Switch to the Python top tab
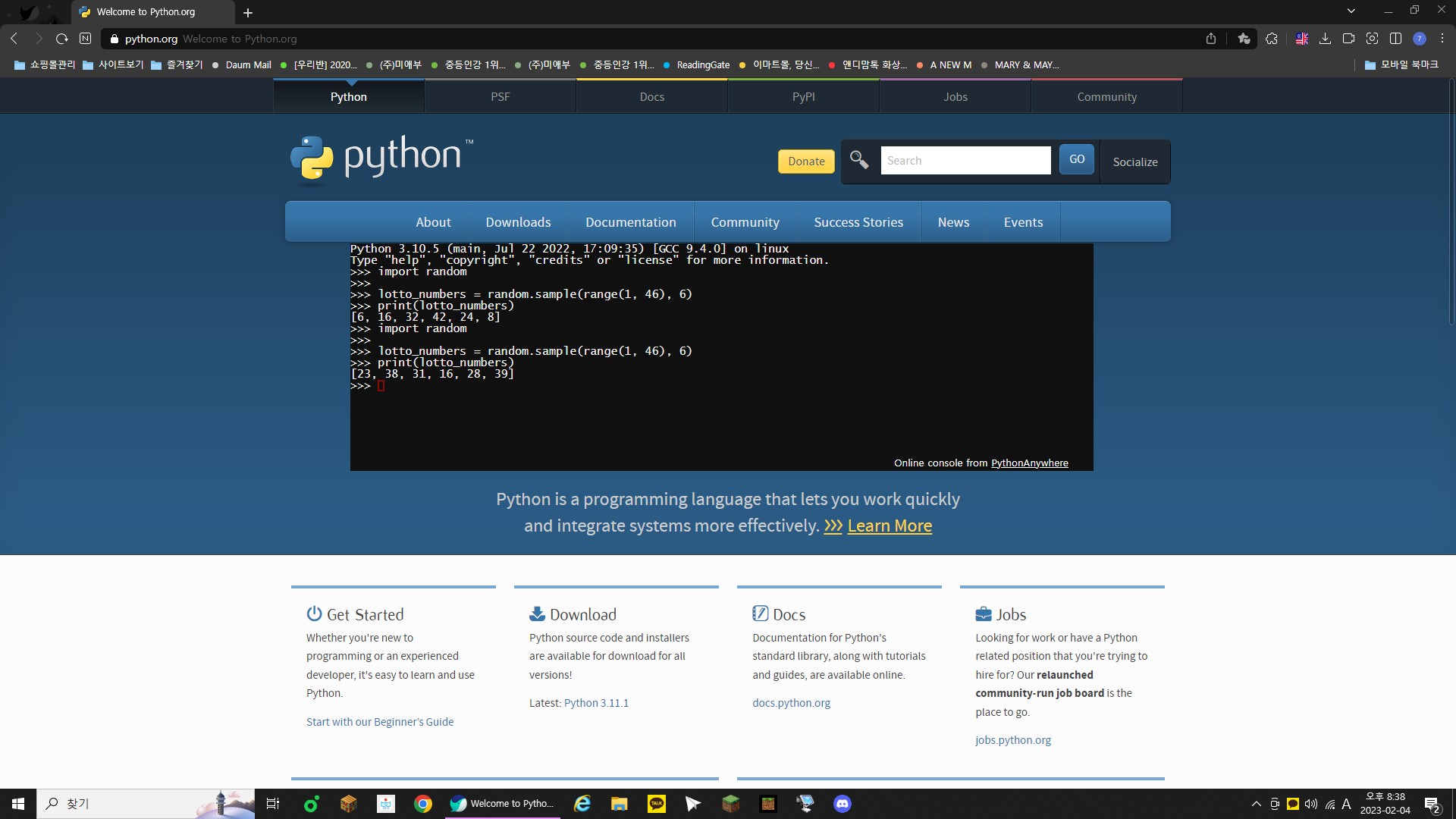The image size is (1456, 819). [x=349, y=96]
